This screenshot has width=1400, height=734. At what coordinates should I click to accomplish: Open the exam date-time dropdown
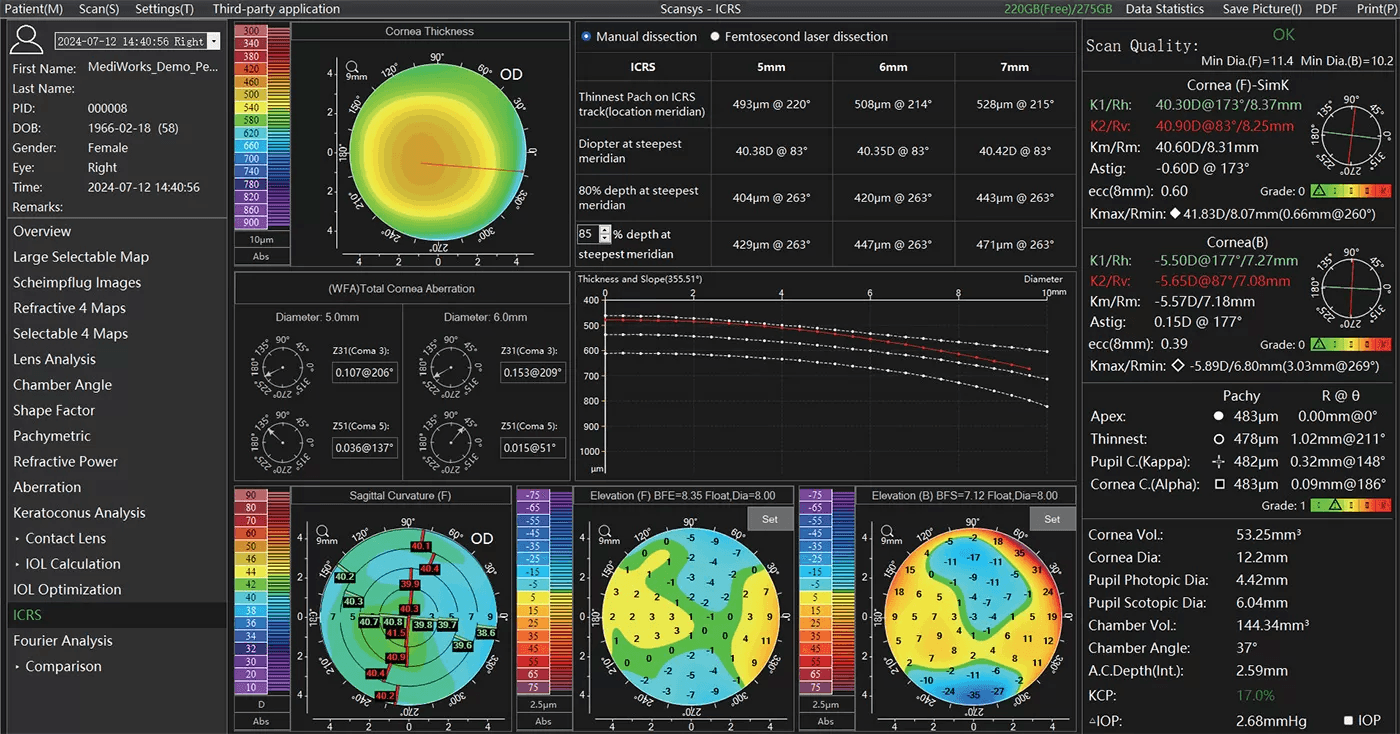tap(213, 42)
